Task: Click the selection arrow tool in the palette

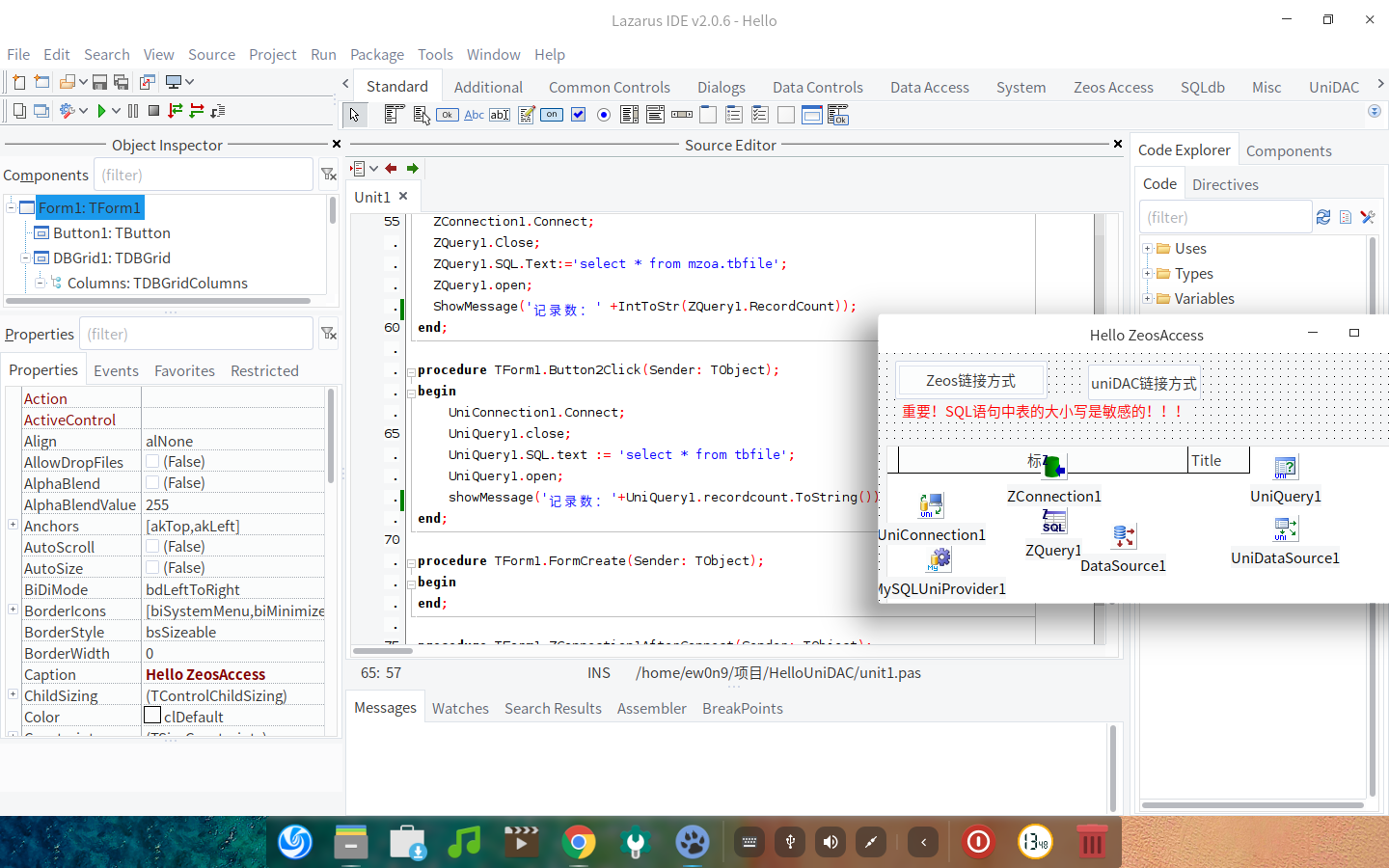Action: 354,115
